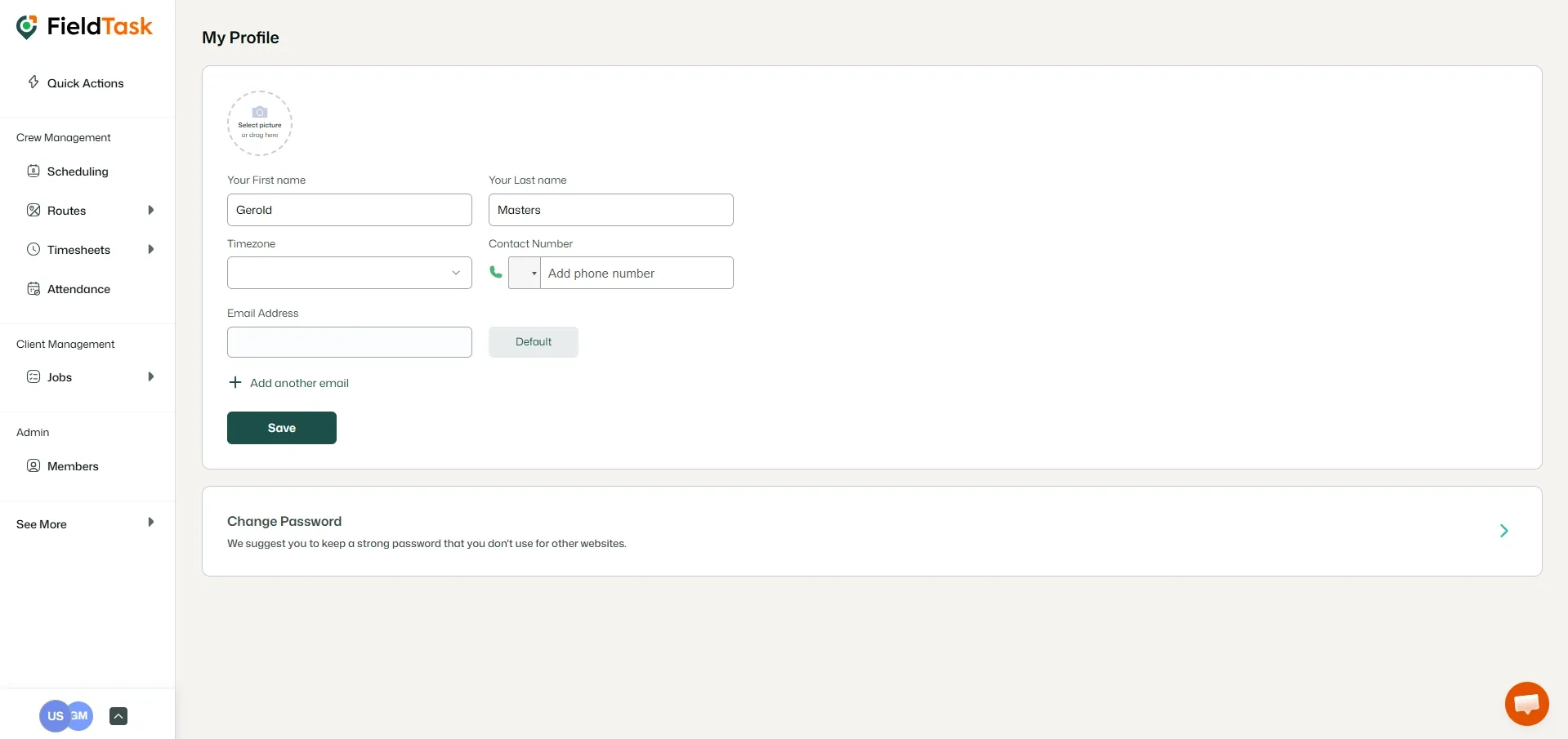Click the Contact Number label
The height and width of the screenshot is (739, 1568).
click(x=530, y=243)
